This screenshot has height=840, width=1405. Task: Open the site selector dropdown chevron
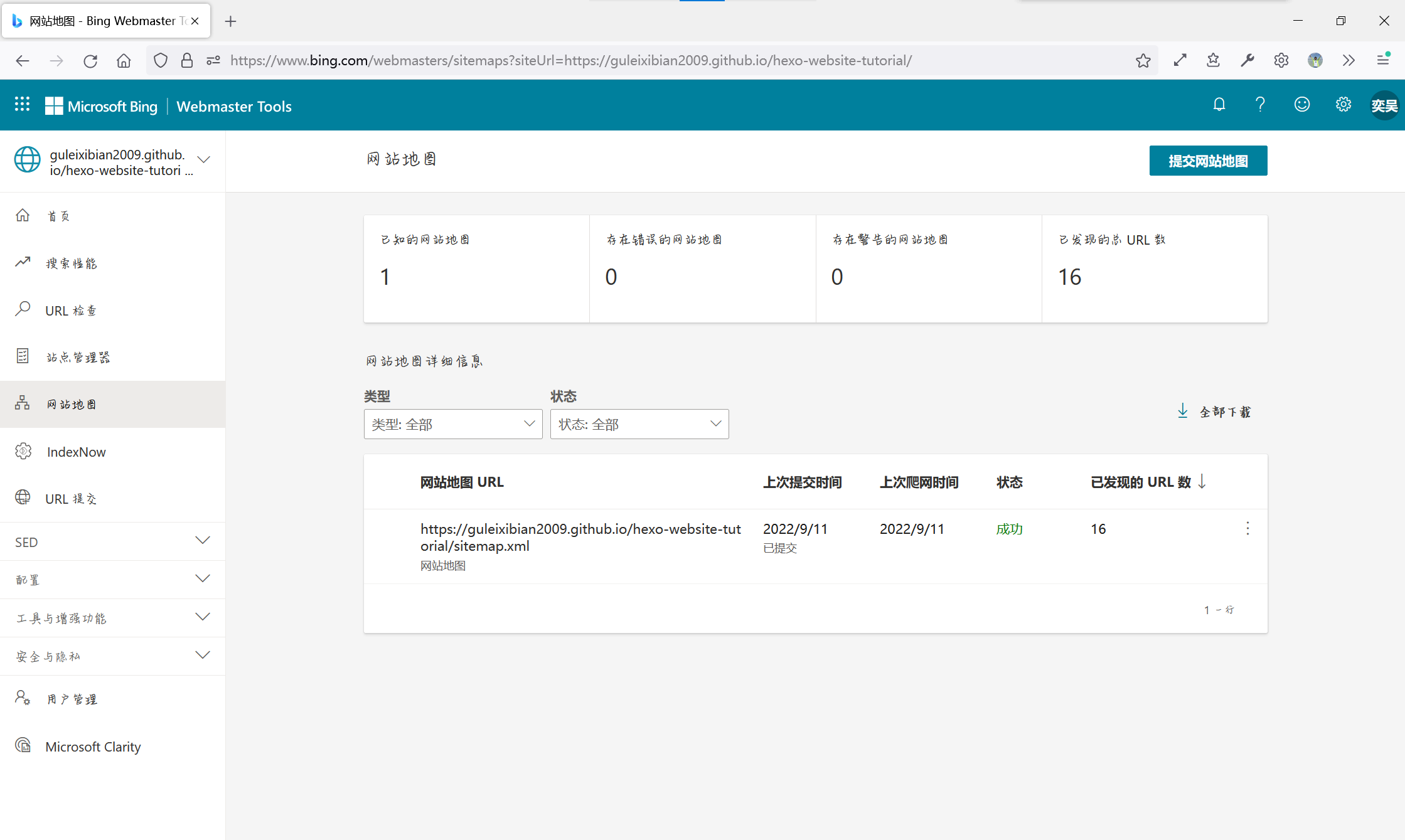click(x=203, y=159)
